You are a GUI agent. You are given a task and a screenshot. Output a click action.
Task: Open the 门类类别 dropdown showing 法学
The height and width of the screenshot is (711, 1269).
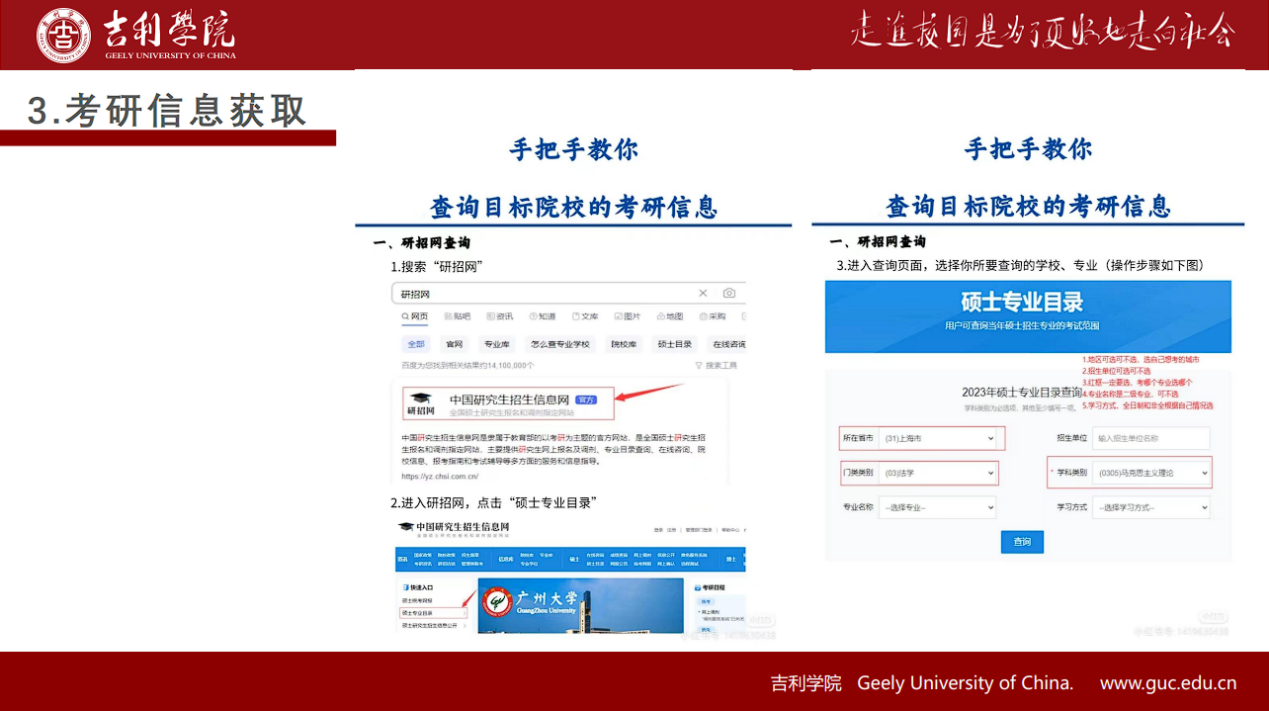coord(937,473)
